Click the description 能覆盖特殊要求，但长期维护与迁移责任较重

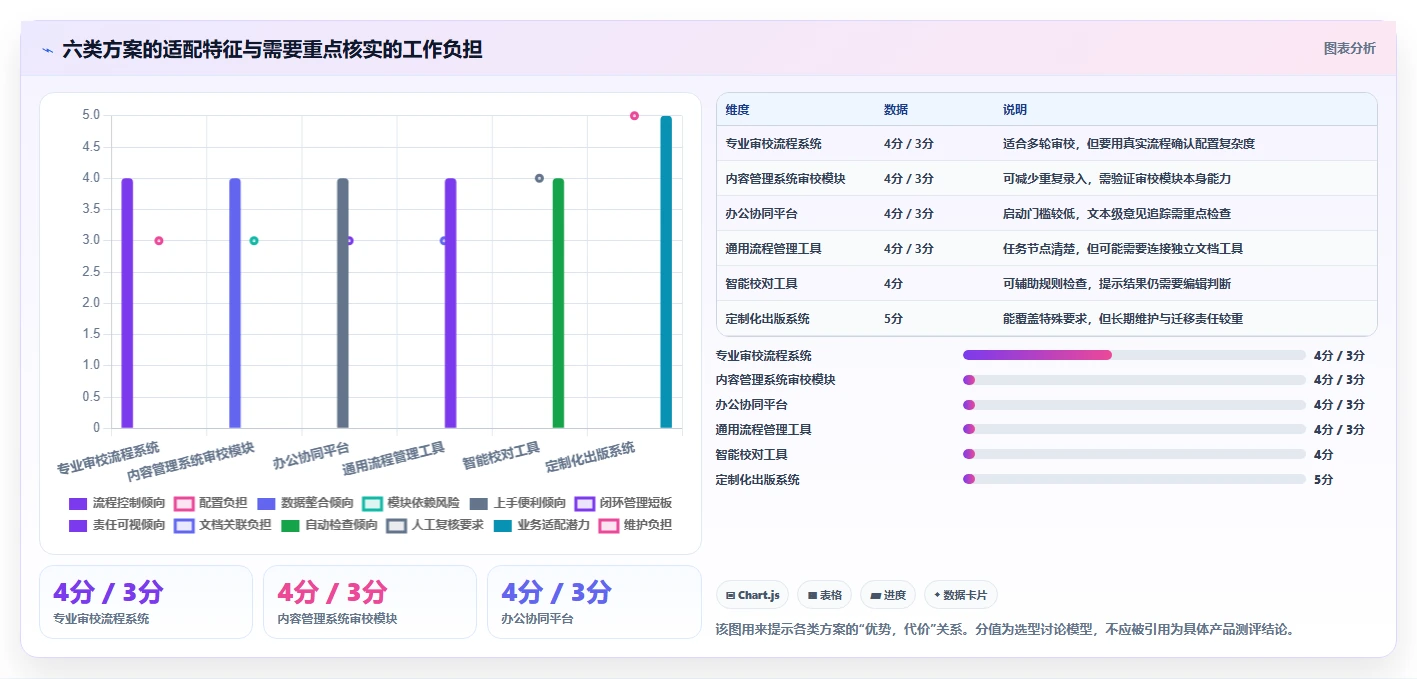point(1123,319)
